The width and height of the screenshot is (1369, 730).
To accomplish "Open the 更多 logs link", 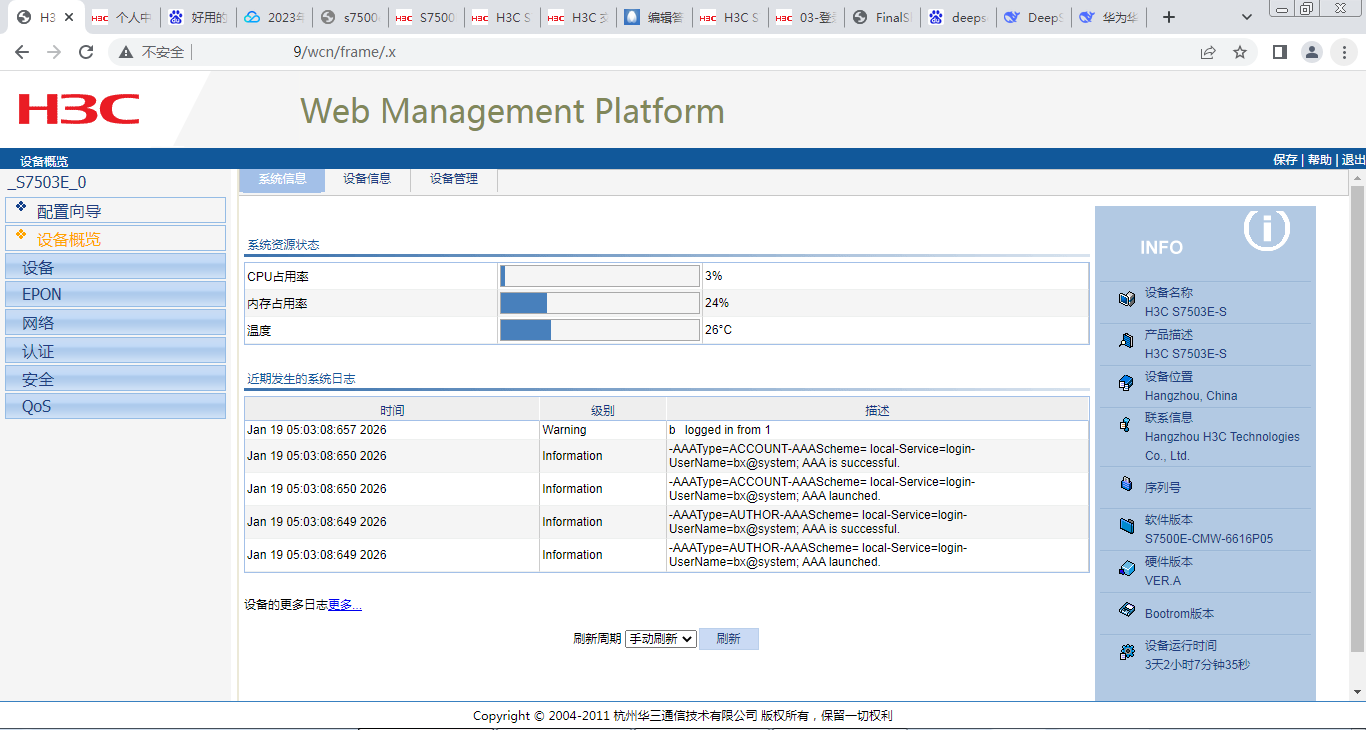I will (345, 605).
